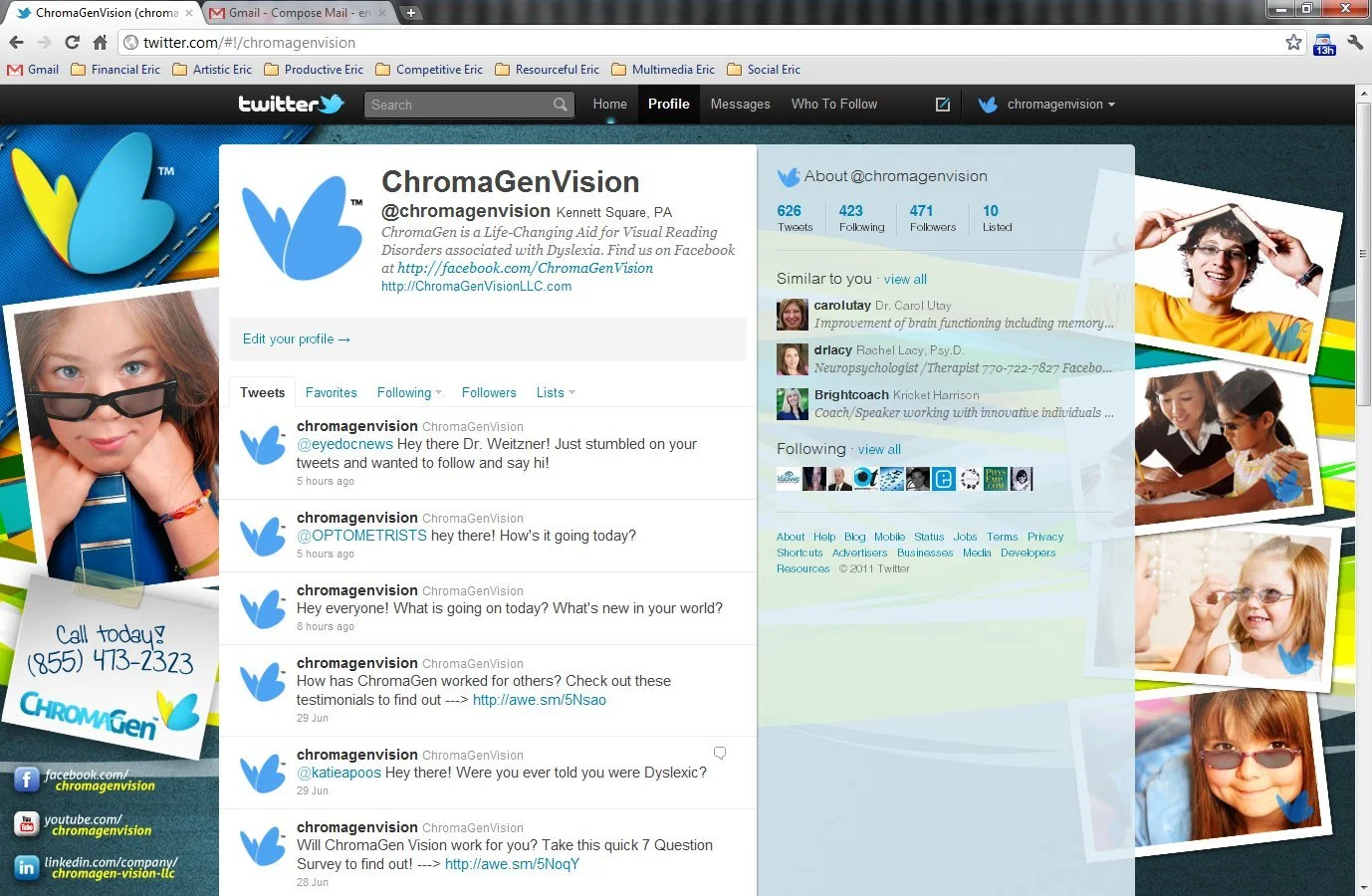Click @katieapoos mention link
The width and height of the screenshot is (1372, 896).
[339, 773]
